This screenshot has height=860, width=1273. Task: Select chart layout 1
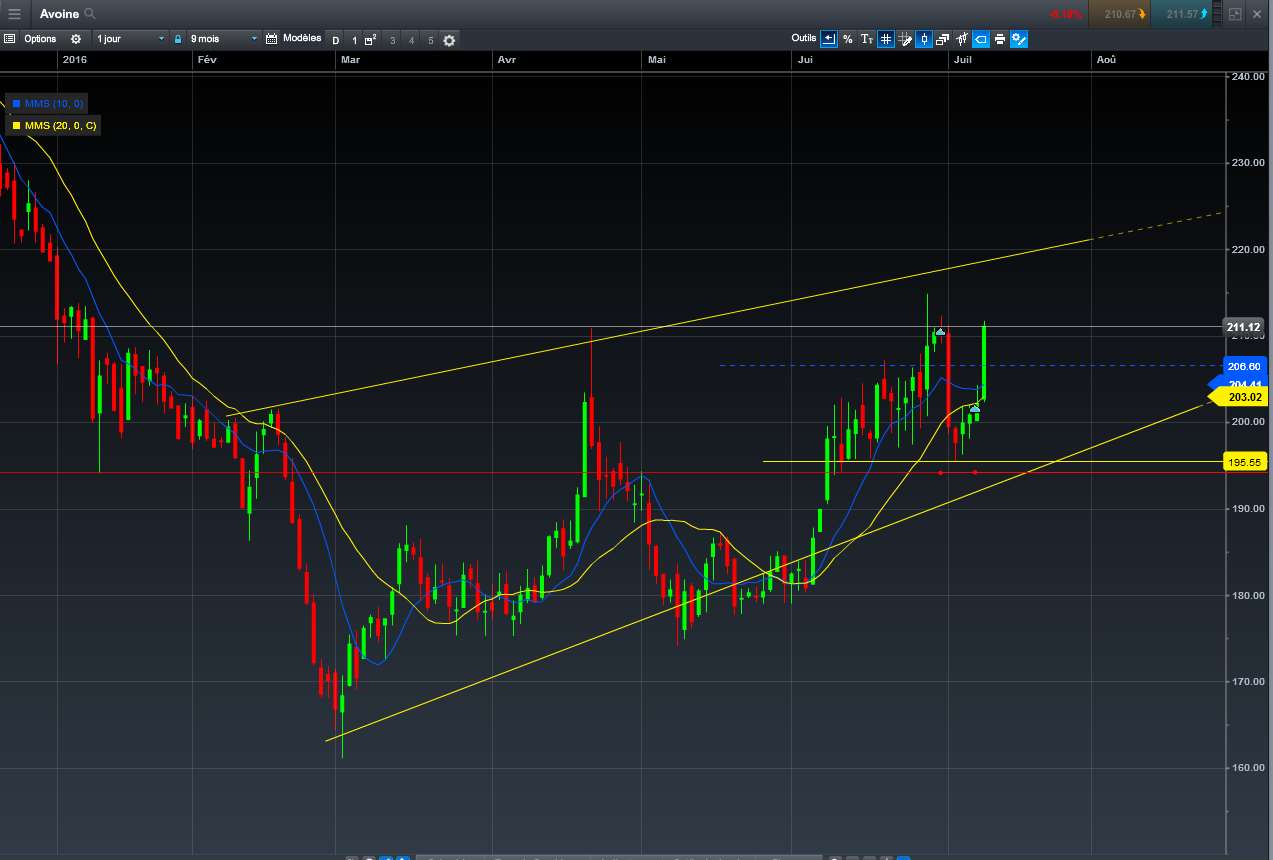tap(354, 40)
